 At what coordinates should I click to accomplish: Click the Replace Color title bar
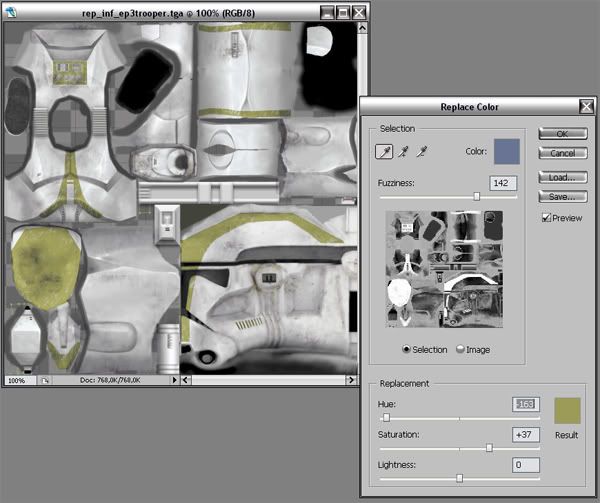470,106
